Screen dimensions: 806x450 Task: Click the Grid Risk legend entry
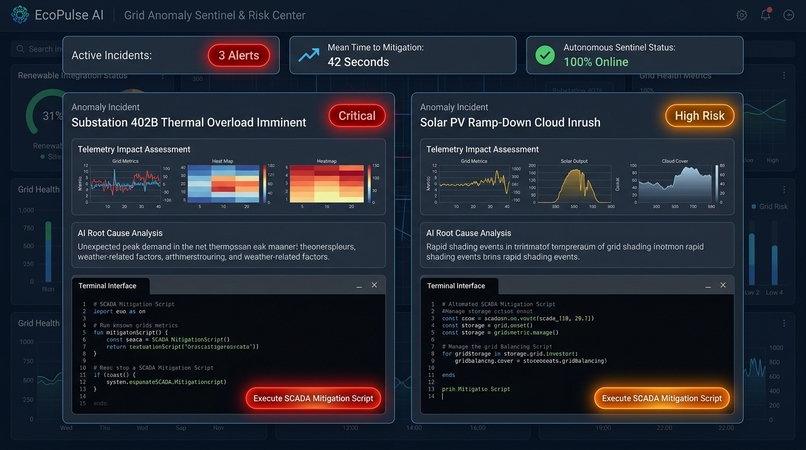770,206
